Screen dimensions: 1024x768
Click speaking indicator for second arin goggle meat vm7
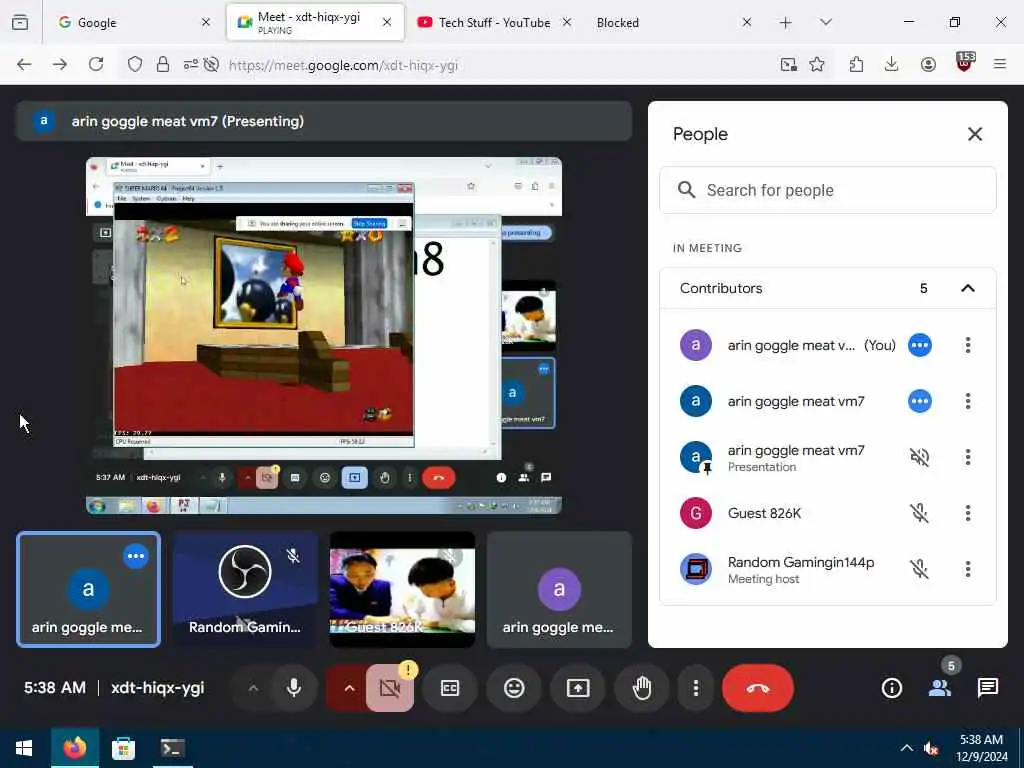click(920, 401)
